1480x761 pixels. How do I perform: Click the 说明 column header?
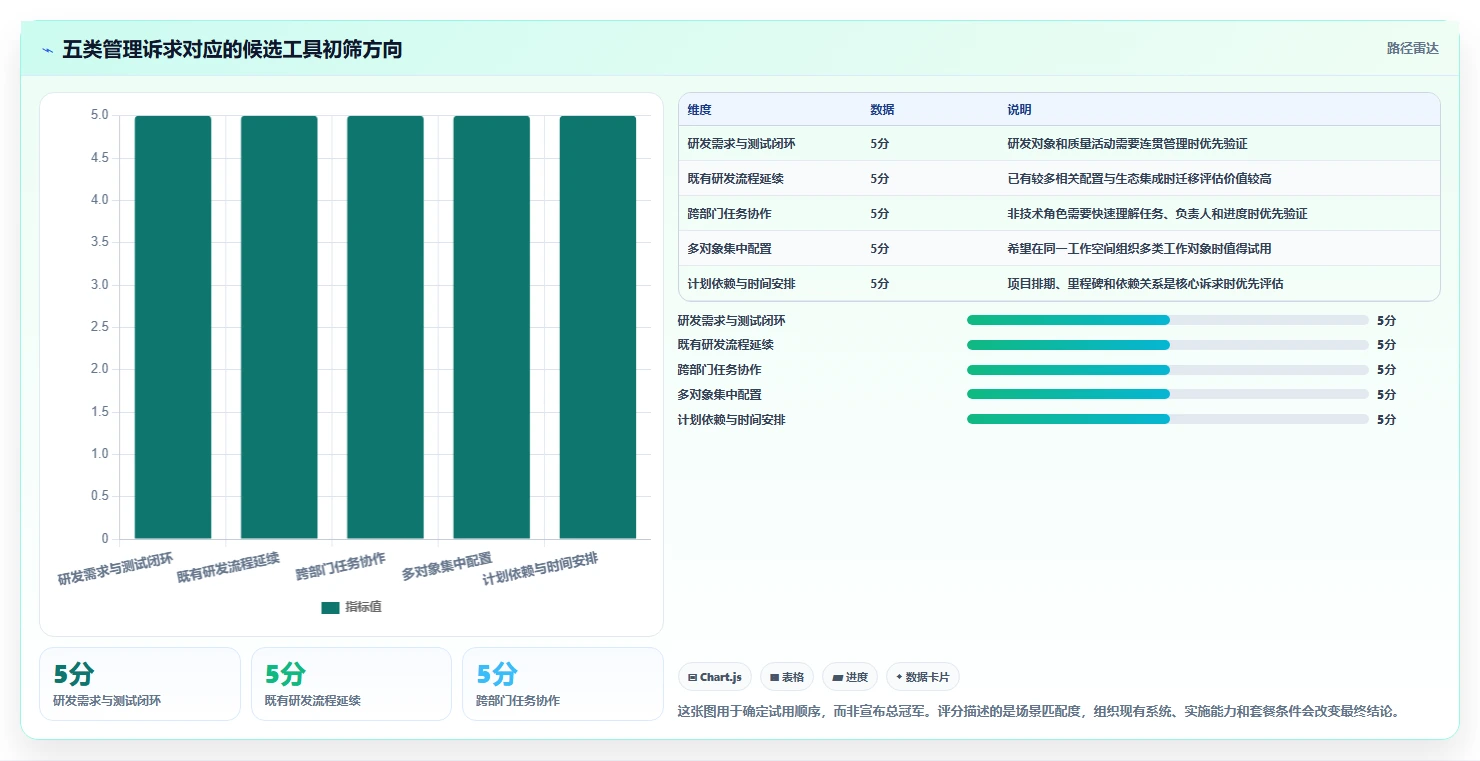tap(1019, 110)
